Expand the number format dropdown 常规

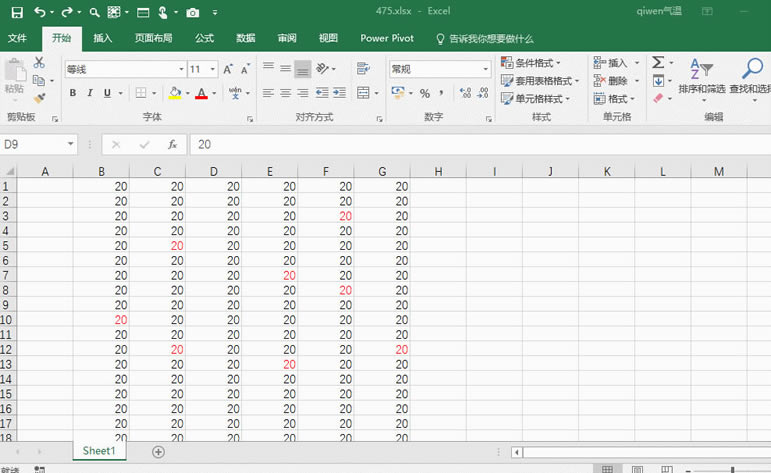(486, 69)
